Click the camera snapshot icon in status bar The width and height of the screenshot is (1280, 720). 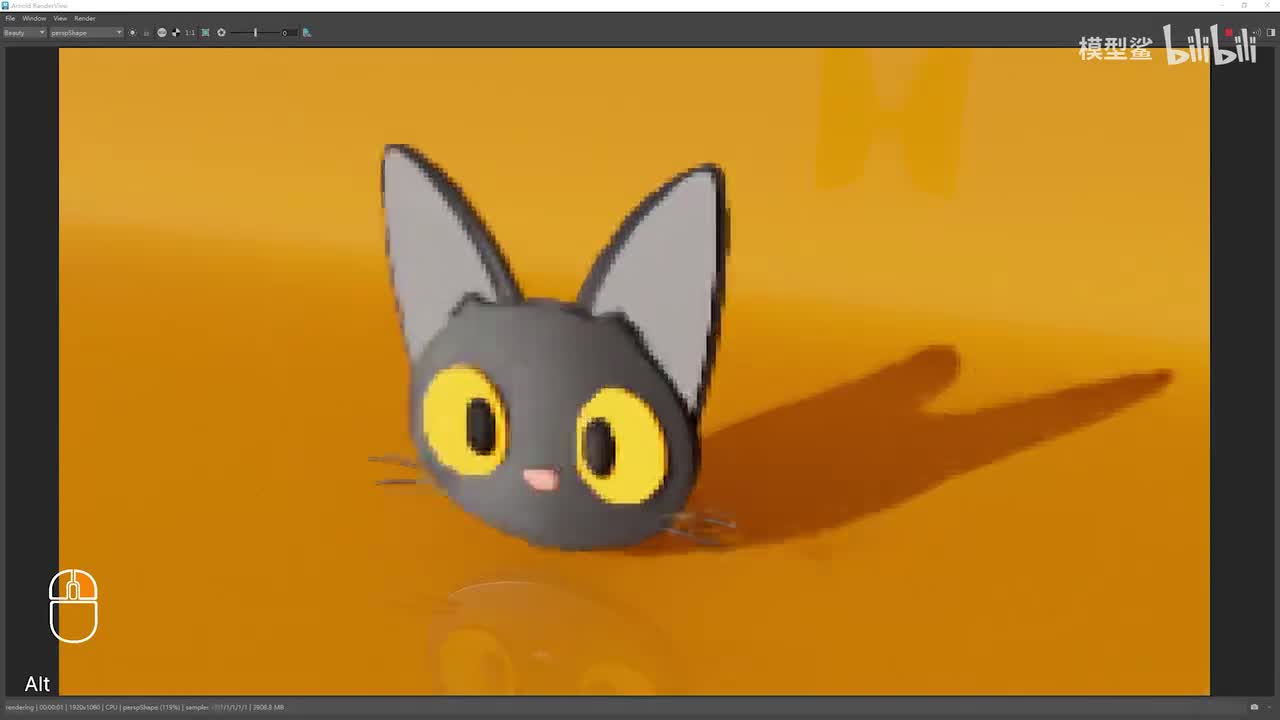1254,707
